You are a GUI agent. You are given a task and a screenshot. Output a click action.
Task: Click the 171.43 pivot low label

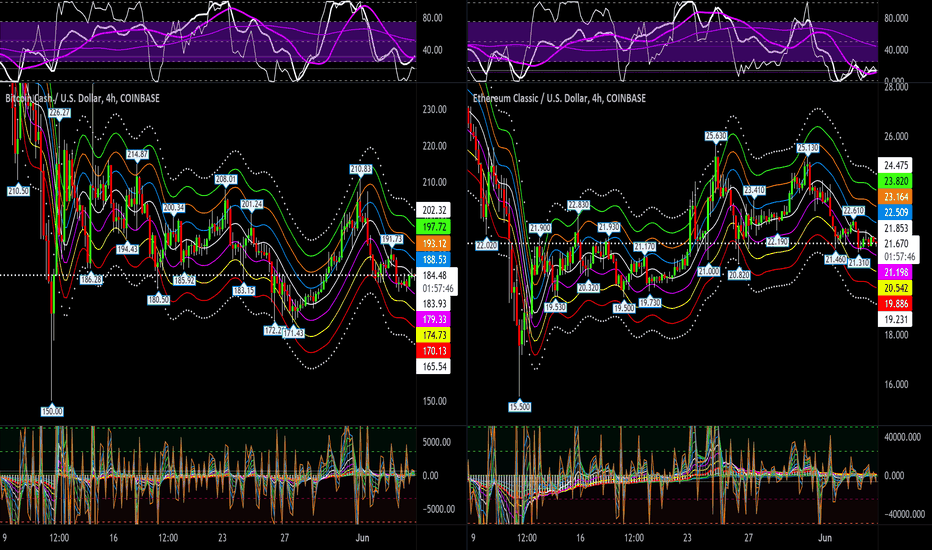[x=294, y=333]
